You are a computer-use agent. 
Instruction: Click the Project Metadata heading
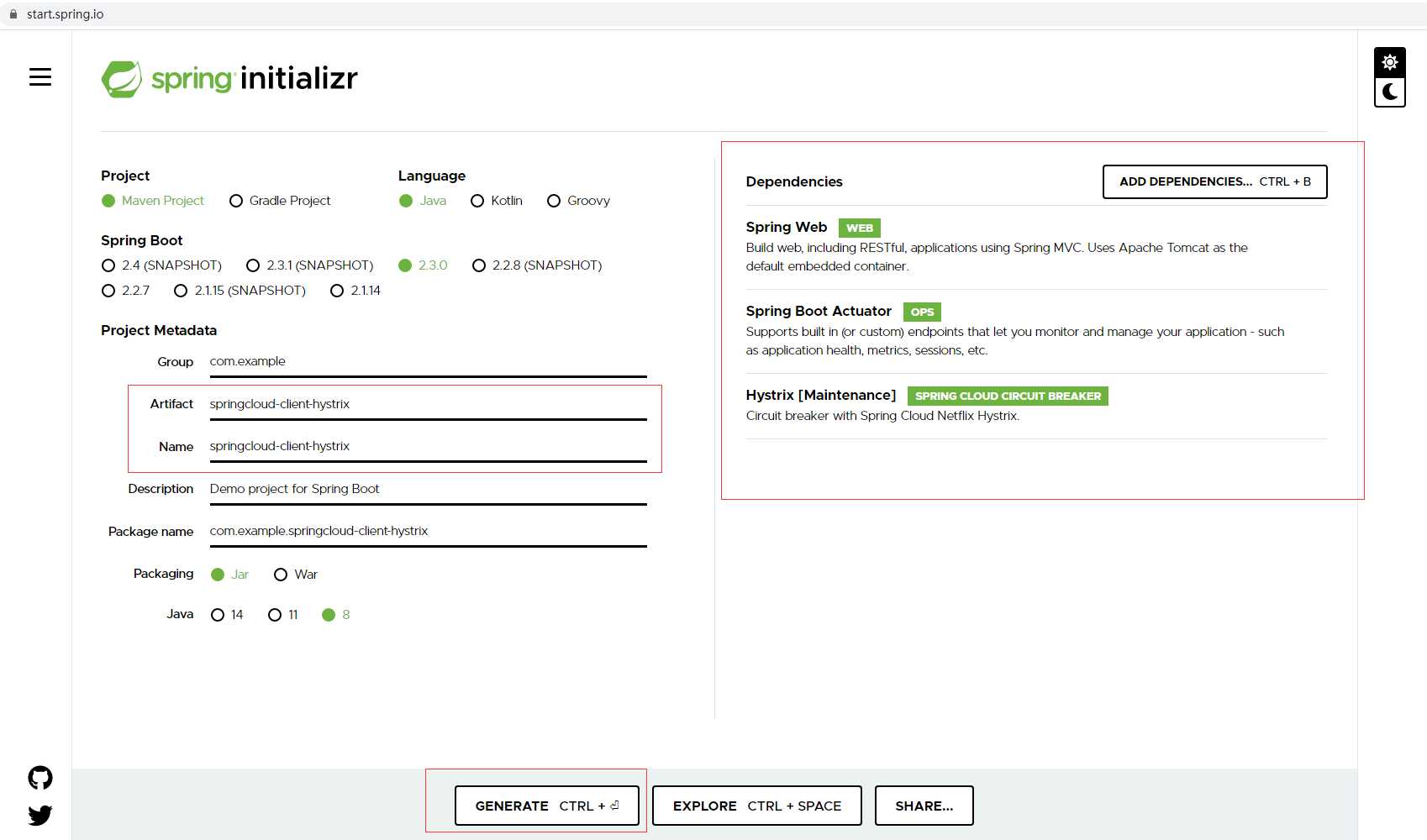pyautogui.click(x=159, y=330)
